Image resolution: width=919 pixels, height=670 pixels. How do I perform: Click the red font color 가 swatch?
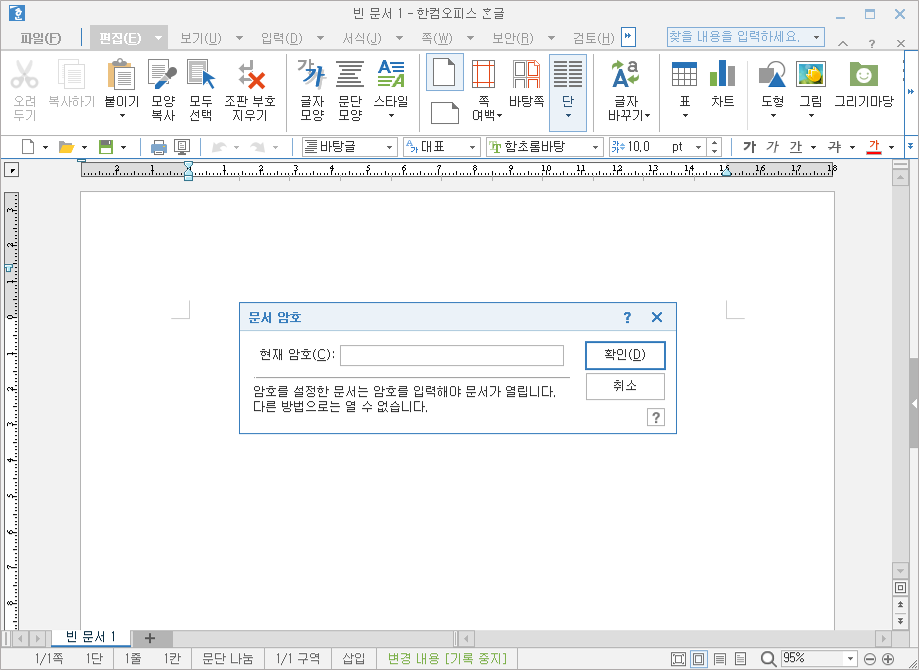(x=874, y=147)
